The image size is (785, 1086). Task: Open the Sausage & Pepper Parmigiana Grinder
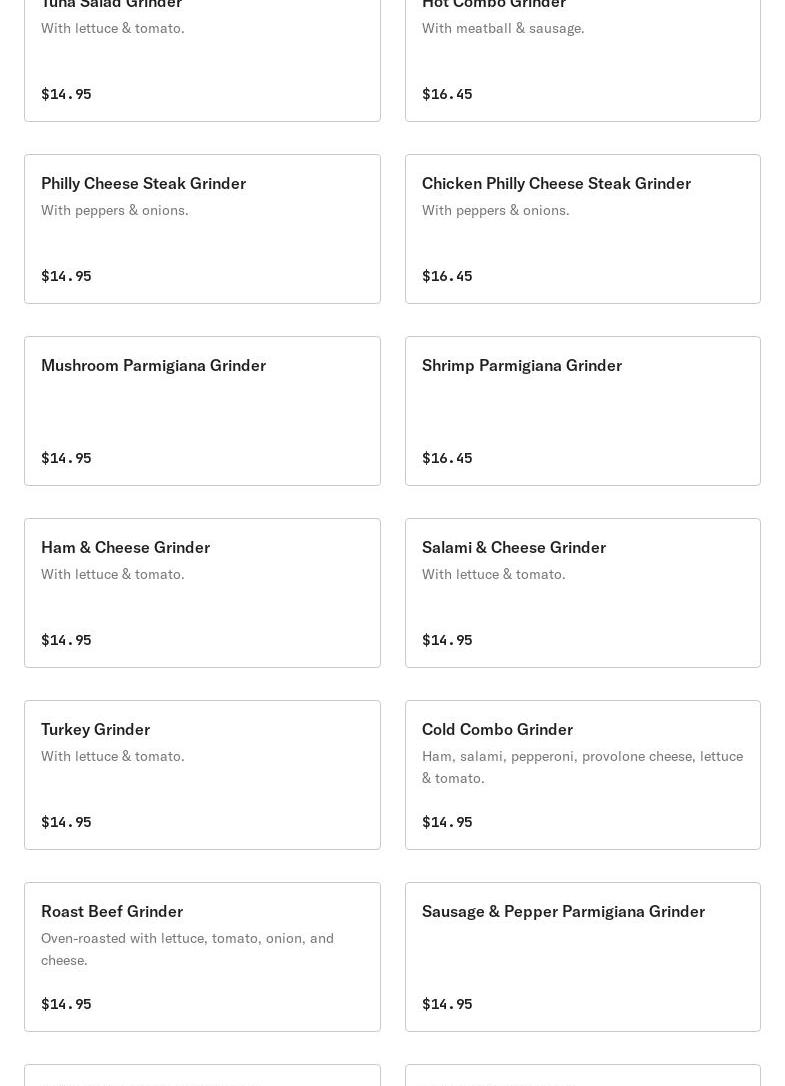(x=582, y=957)
